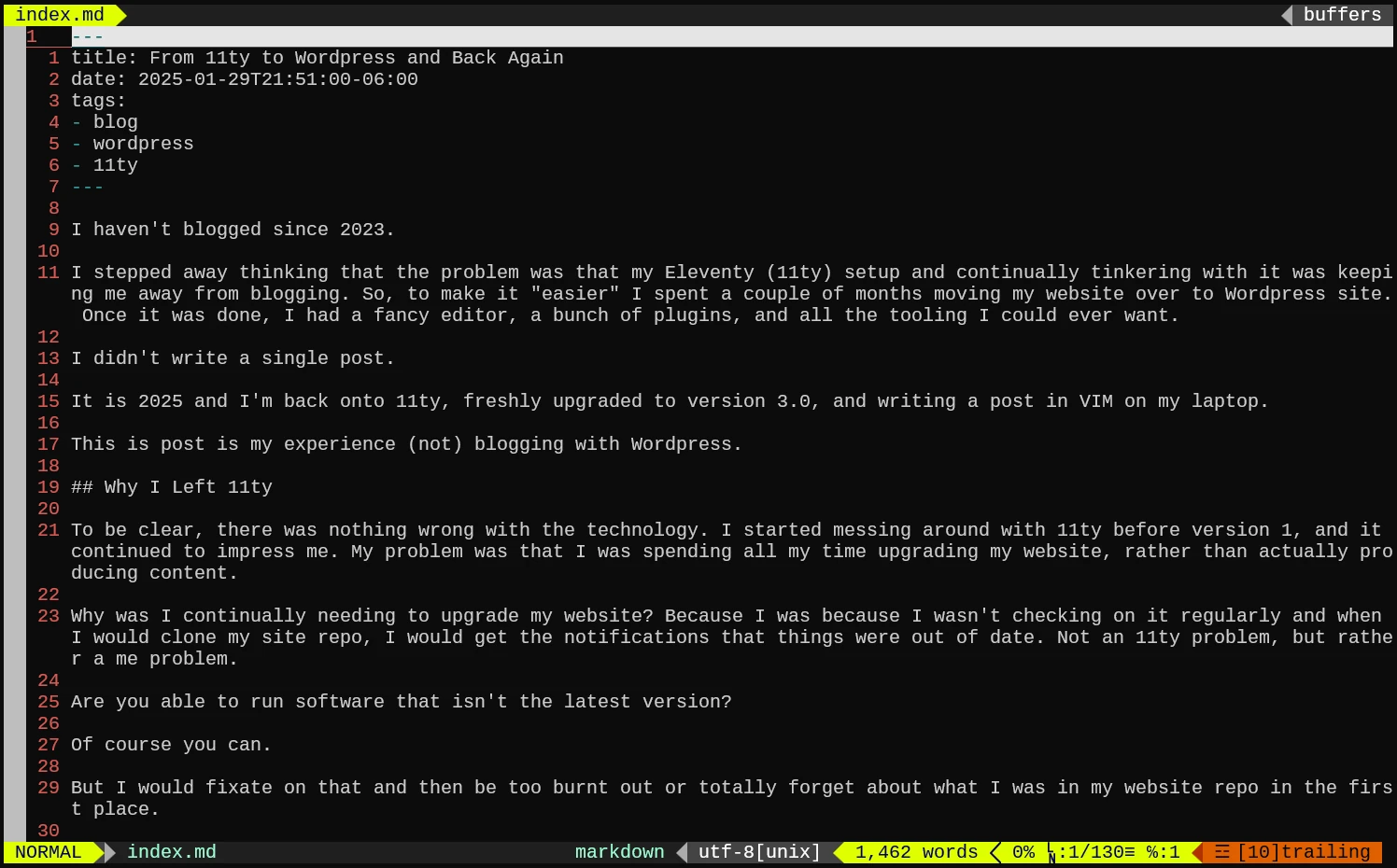Click the buffers label in tabline
Viewport: 1397px width, 868px height.
(1342, 14)
